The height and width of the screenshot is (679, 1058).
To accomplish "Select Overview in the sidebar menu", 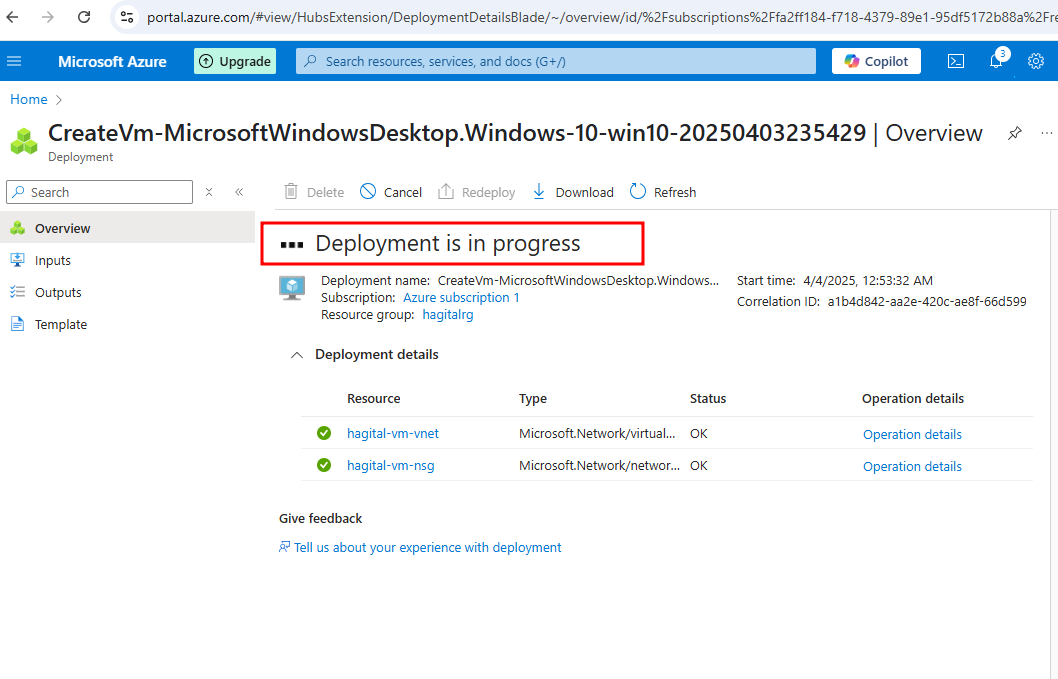I will pyautogui.click(x=128, y=228).
